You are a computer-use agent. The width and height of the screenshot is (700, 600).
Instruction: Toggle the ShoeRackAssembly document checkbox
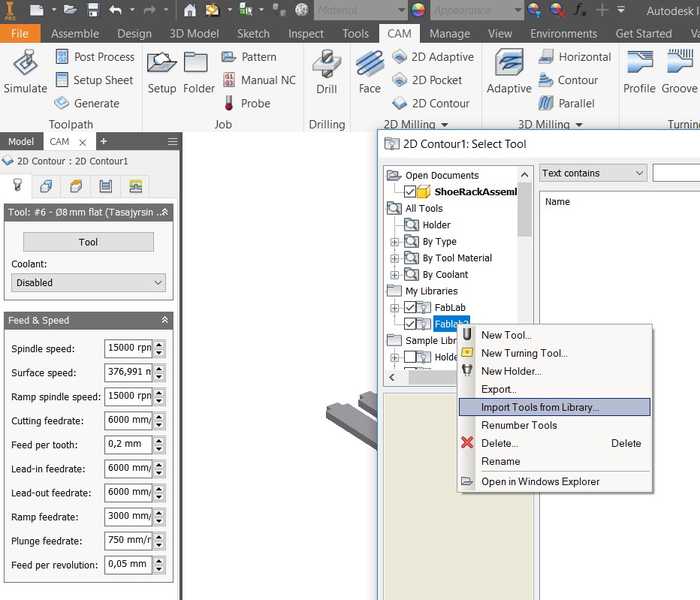click(410, 192)
